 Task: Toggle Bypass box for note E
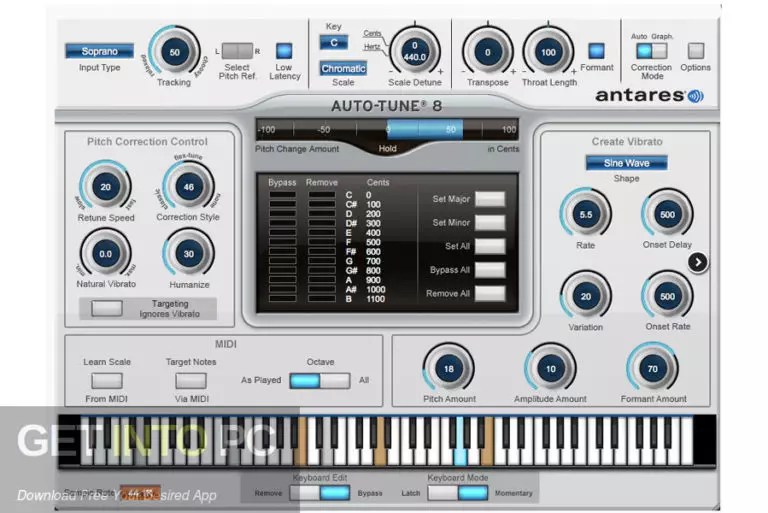[x=282, y=232]
